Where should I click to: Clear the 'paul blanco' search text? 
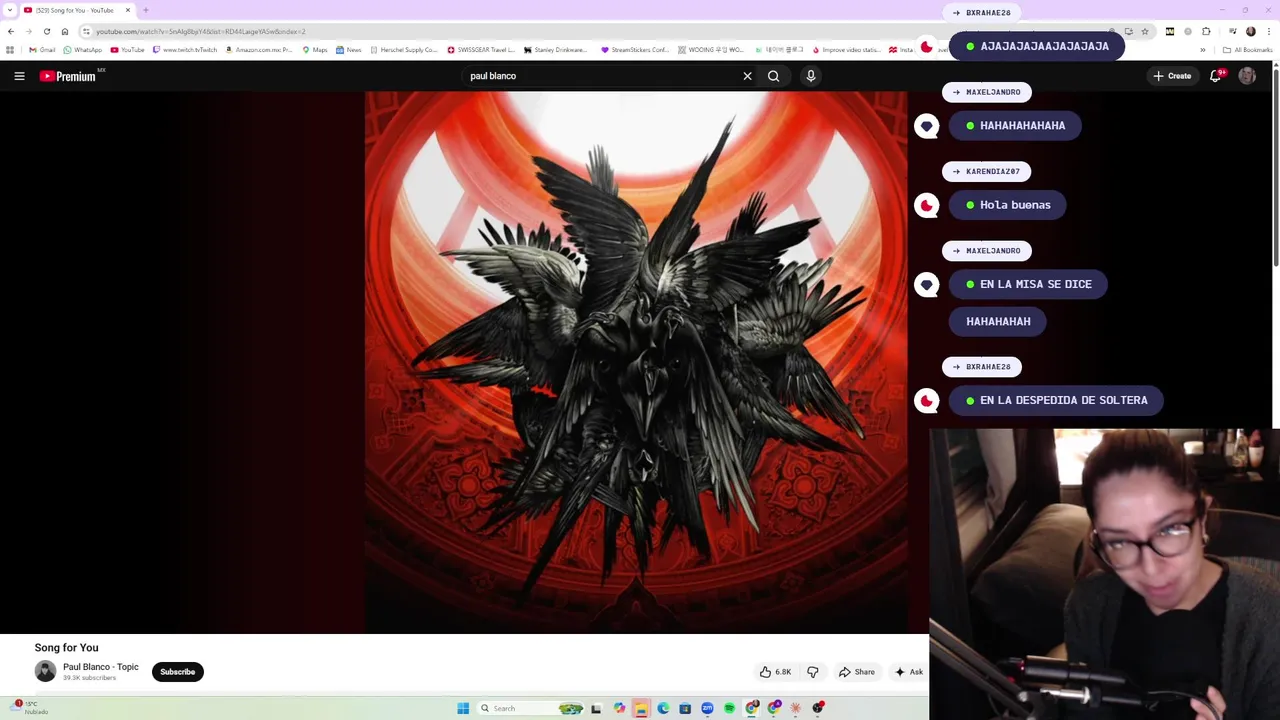coord(747,76)
